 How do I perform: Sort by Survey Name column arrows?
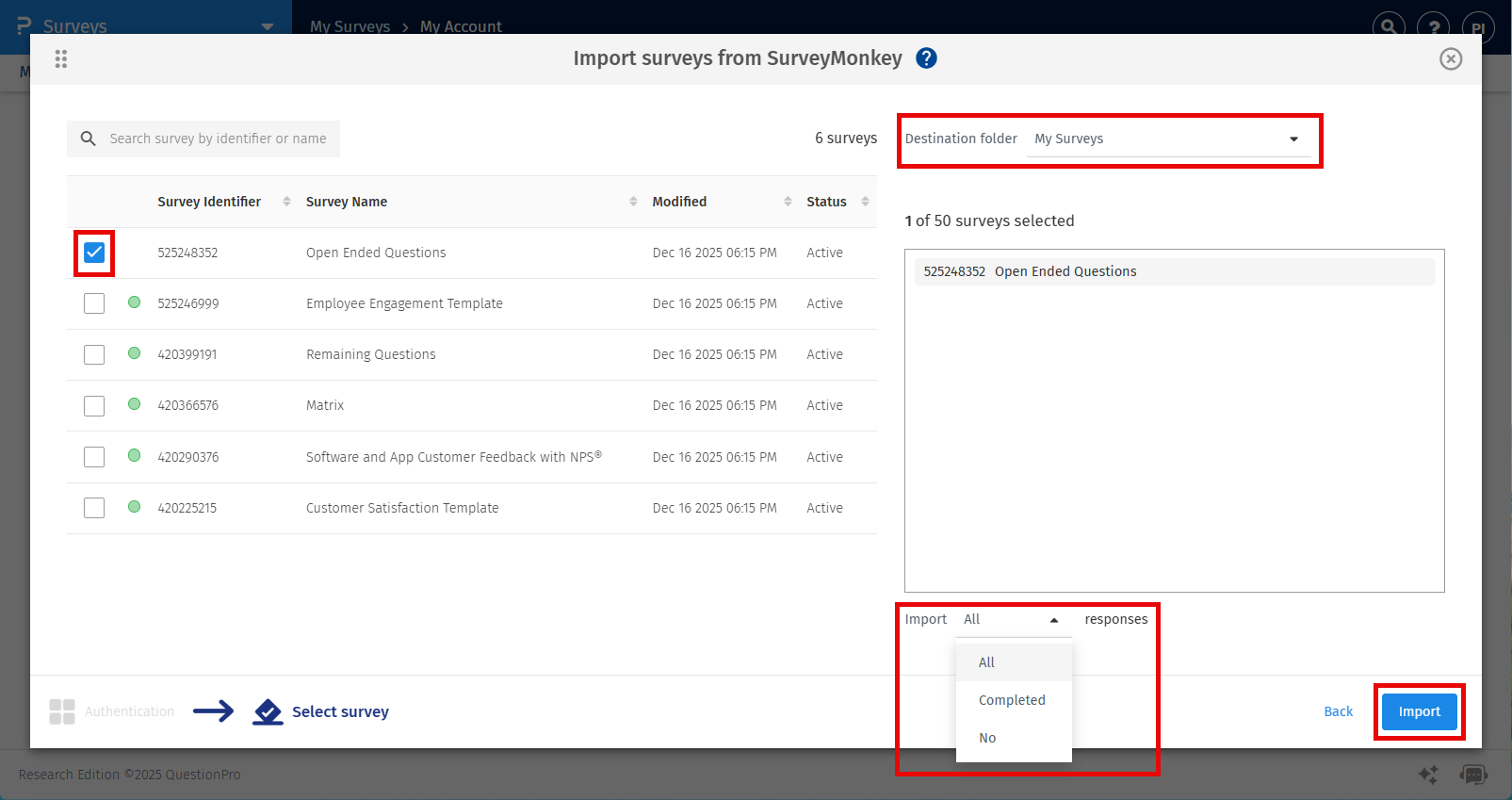coord(633,202)
